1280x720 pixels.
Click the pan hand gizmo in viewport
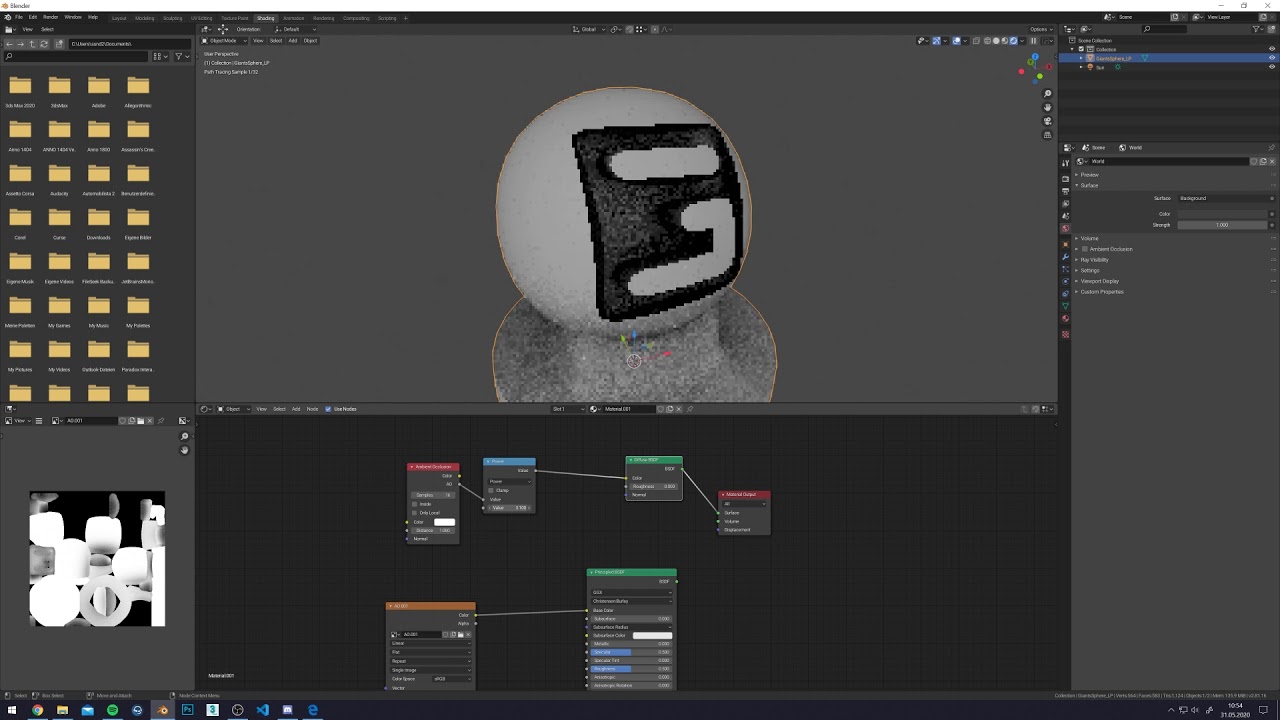coord(1047,107)
